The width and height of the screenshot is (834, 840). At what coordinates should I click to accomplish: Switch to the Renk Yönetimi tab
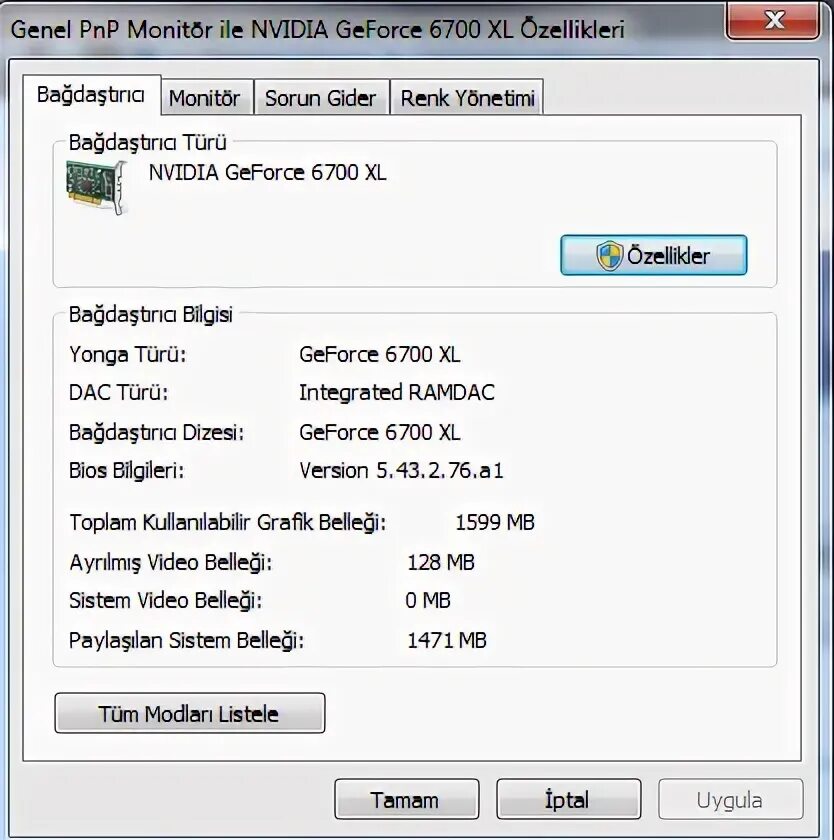click(467, 98)
